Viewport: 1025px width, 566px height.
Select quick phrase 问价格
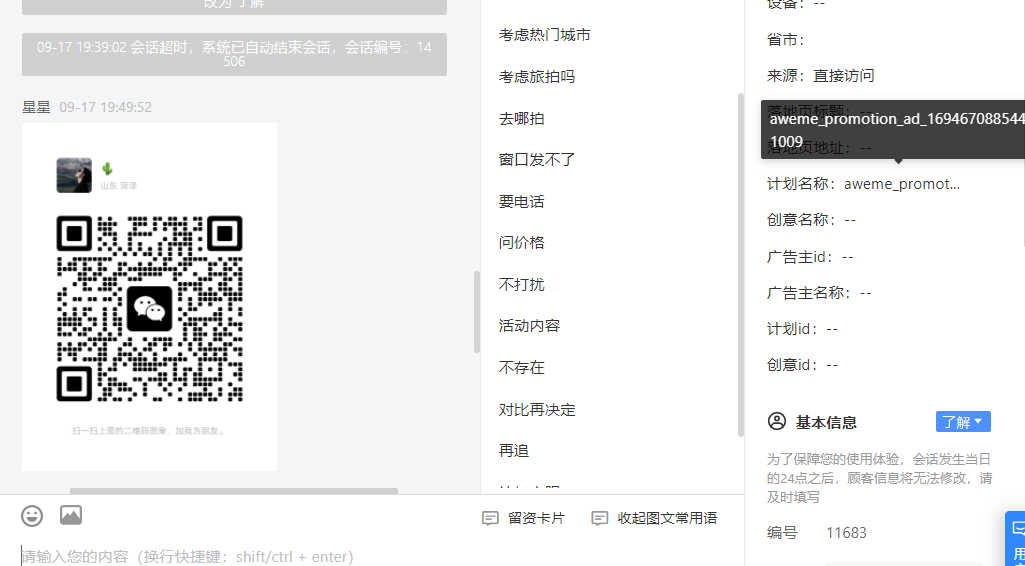521,242
